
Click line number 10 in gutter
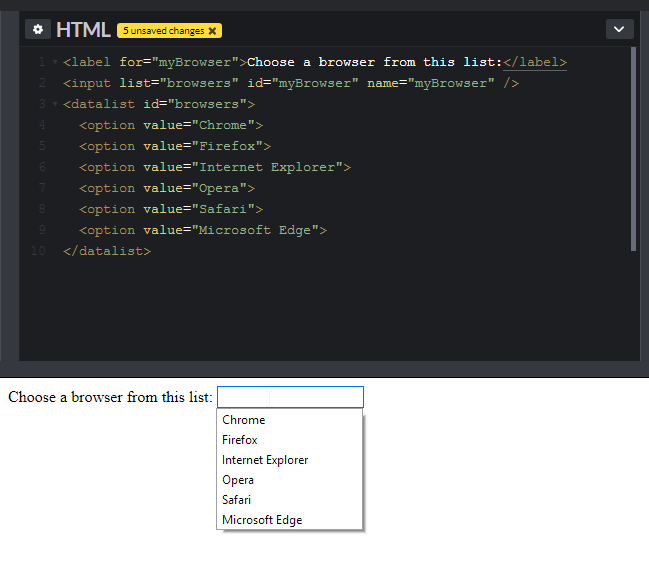pos(38,251)
